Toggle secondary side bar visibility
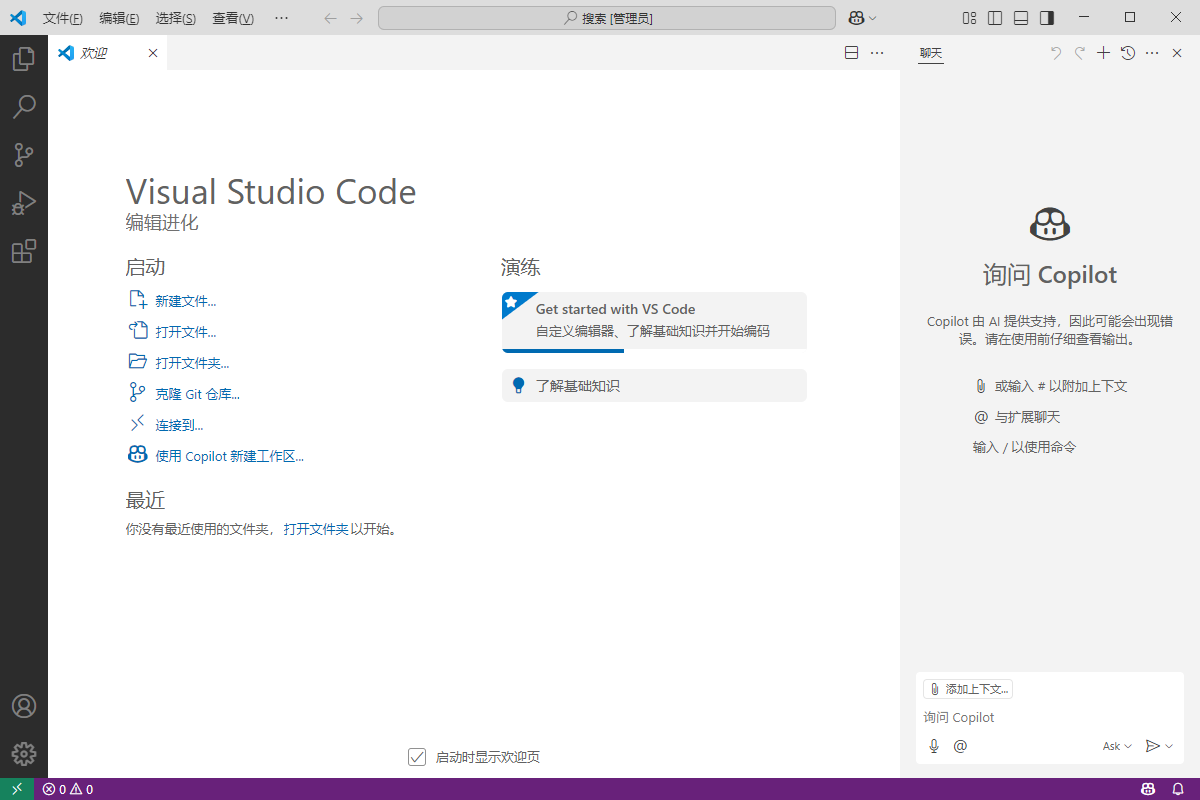The height and width of the screenshot is (800, 1200). pos(1047,18)
